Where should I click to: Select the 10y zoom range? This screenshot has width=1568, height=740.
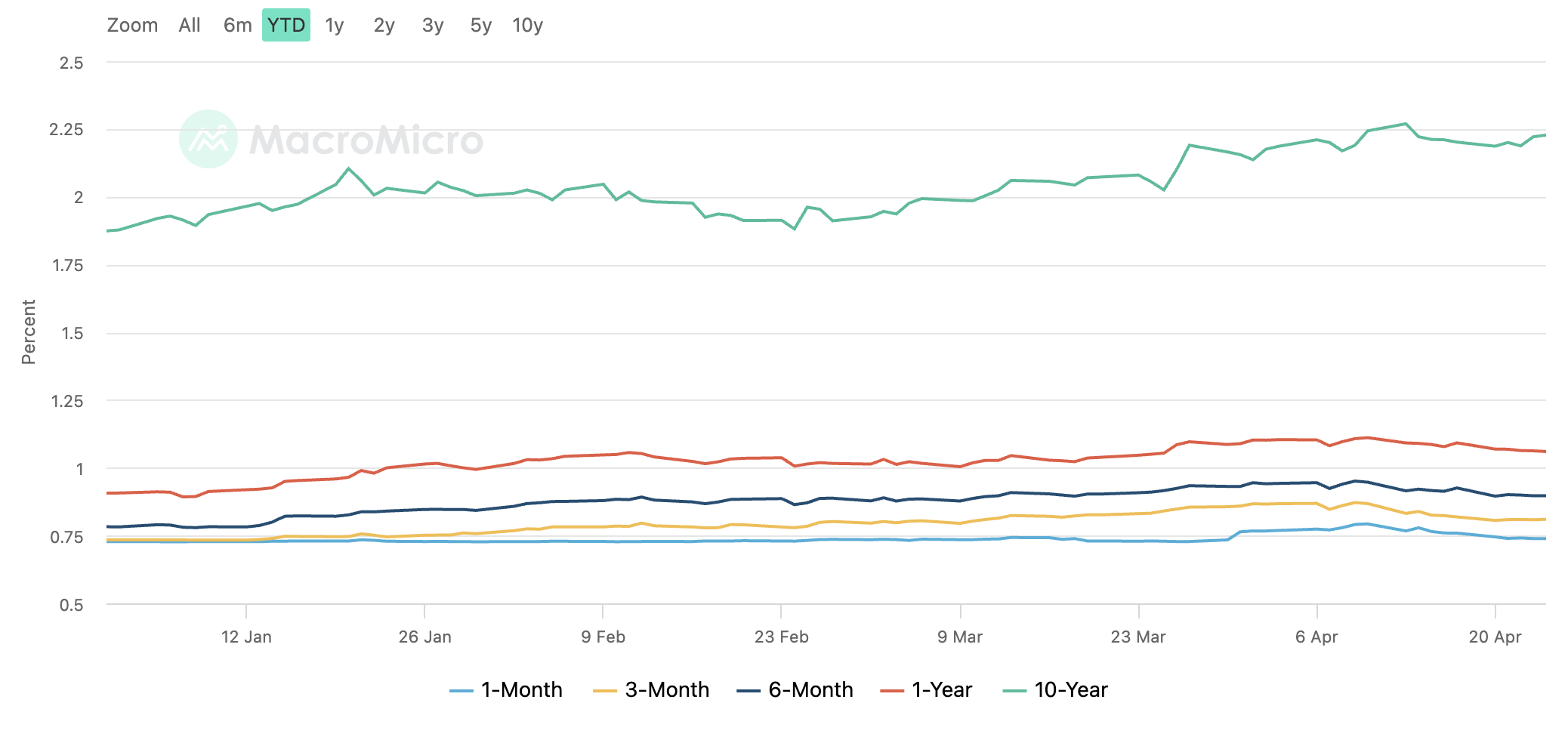point(528,25)
